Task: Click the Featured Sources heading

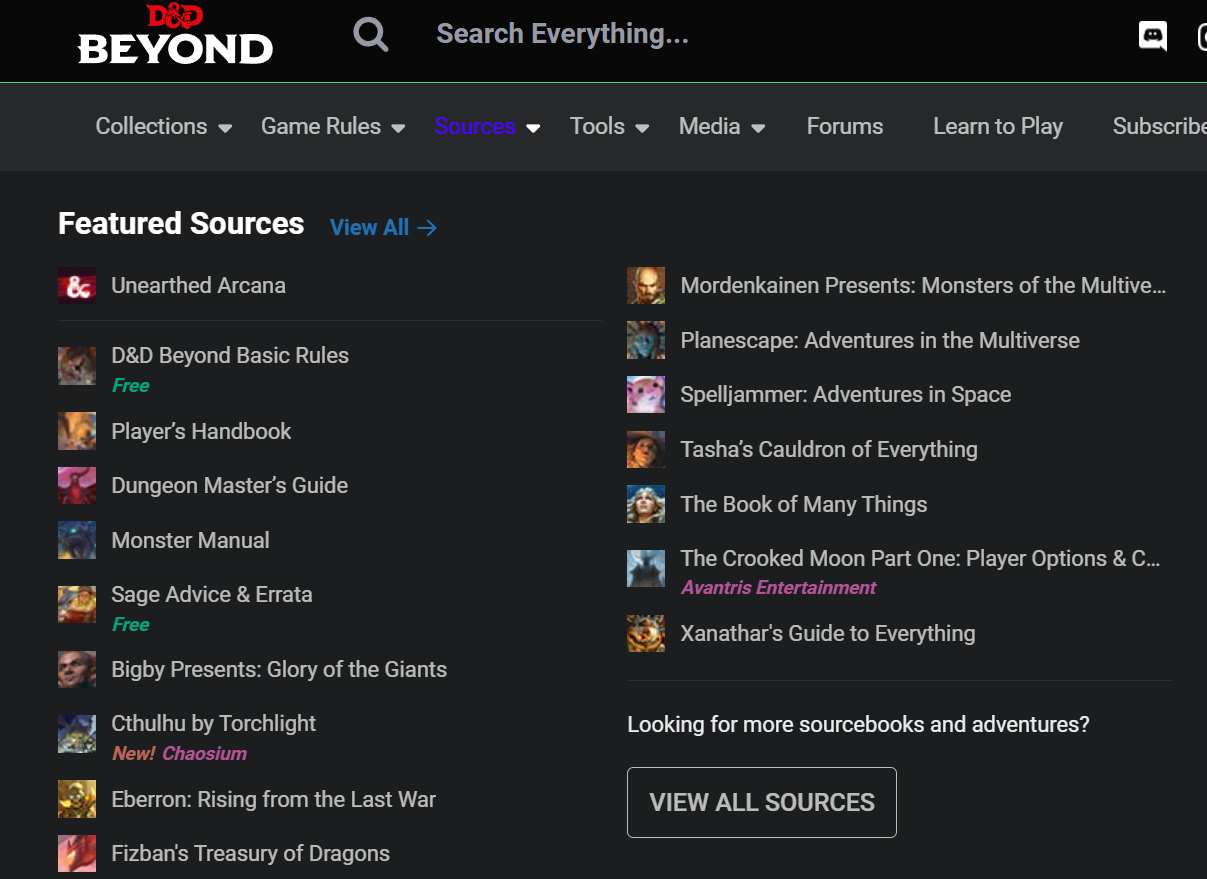Action: [x=181, y=223]
